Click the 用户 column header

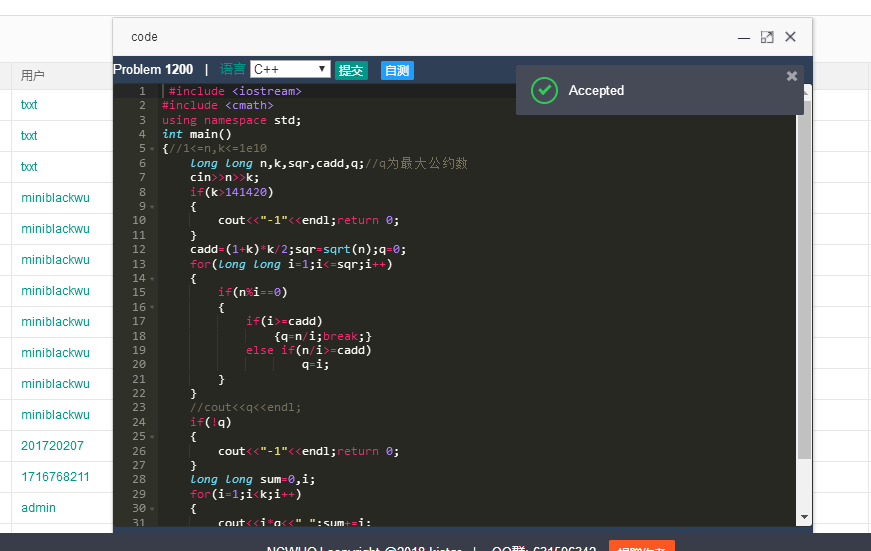point(33,76)
